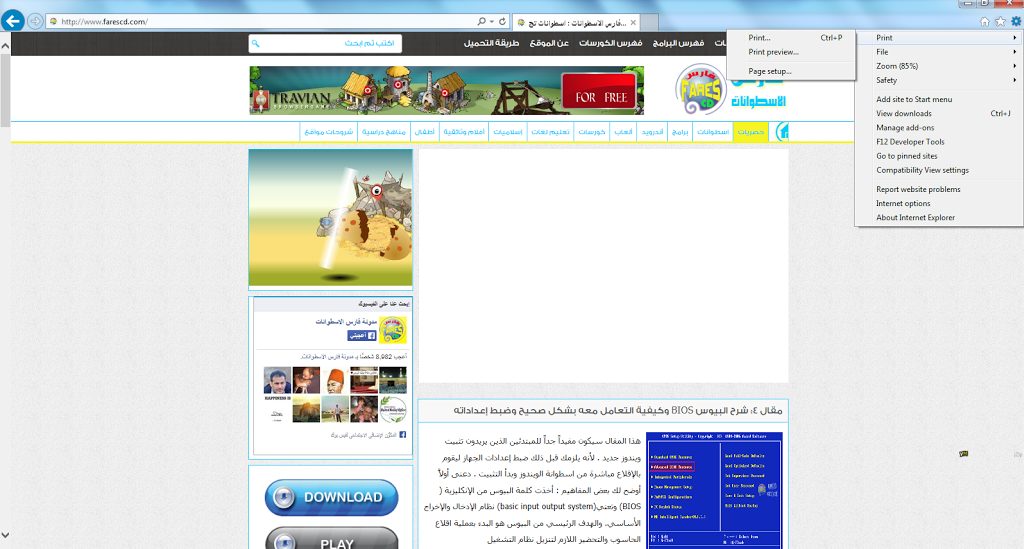This screenshot has height=549, width=1024.
Task: Click Facebook page avatar in like widget
Action: (x=392, y=330)
